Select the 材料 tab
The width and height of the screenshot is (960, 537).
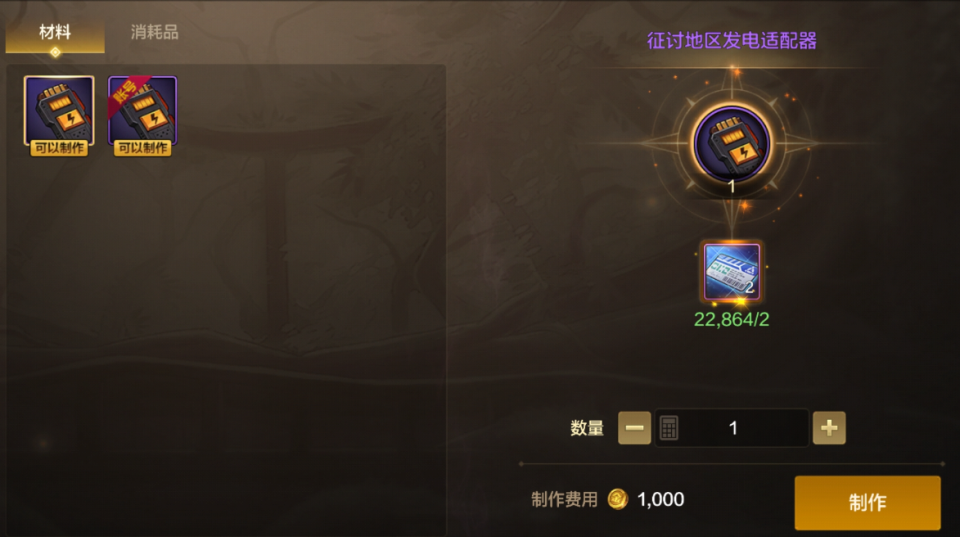[x=55, y=34]
